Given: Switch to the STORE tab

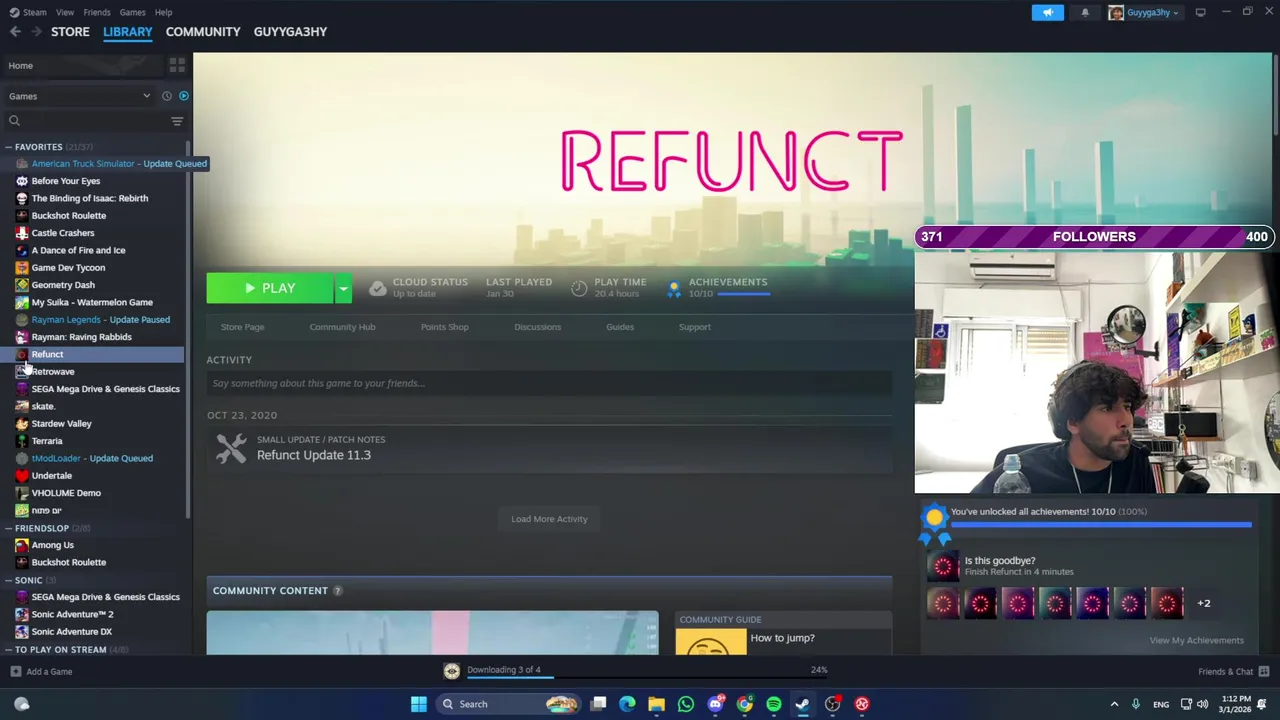Looking at the screenshot, I should 70,32.
